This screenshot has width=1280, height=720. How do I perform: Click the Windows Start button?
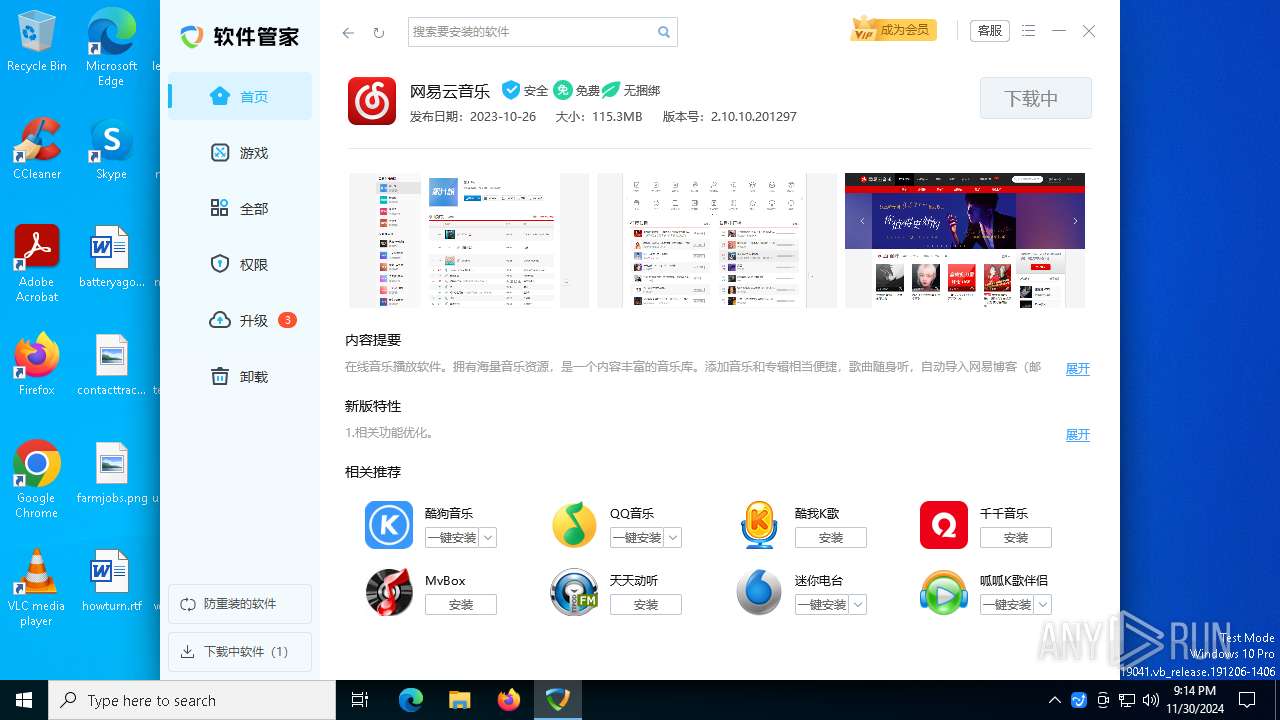pos(24,700)
